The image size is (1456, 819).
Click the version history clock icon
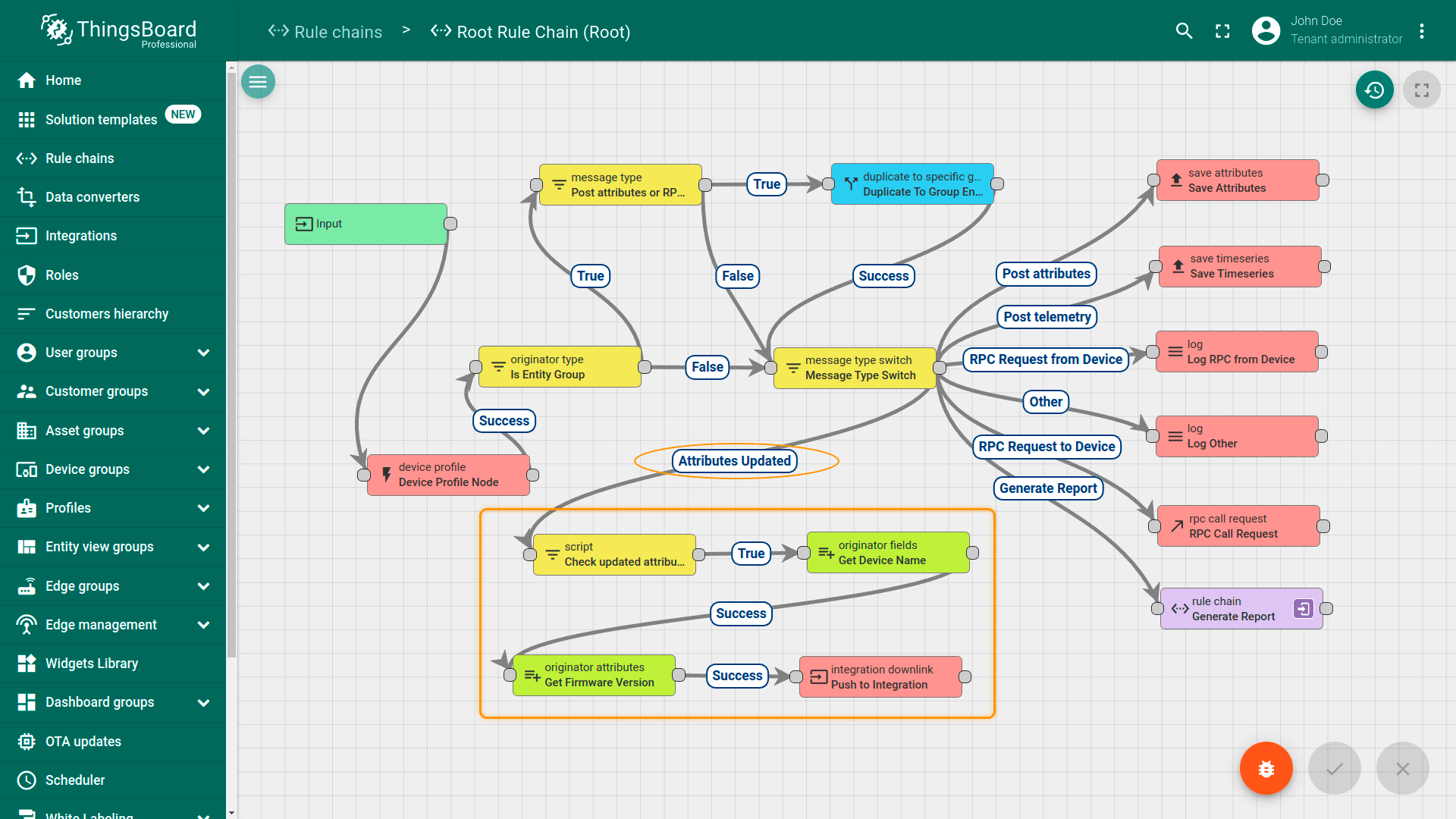(1374, 90)
